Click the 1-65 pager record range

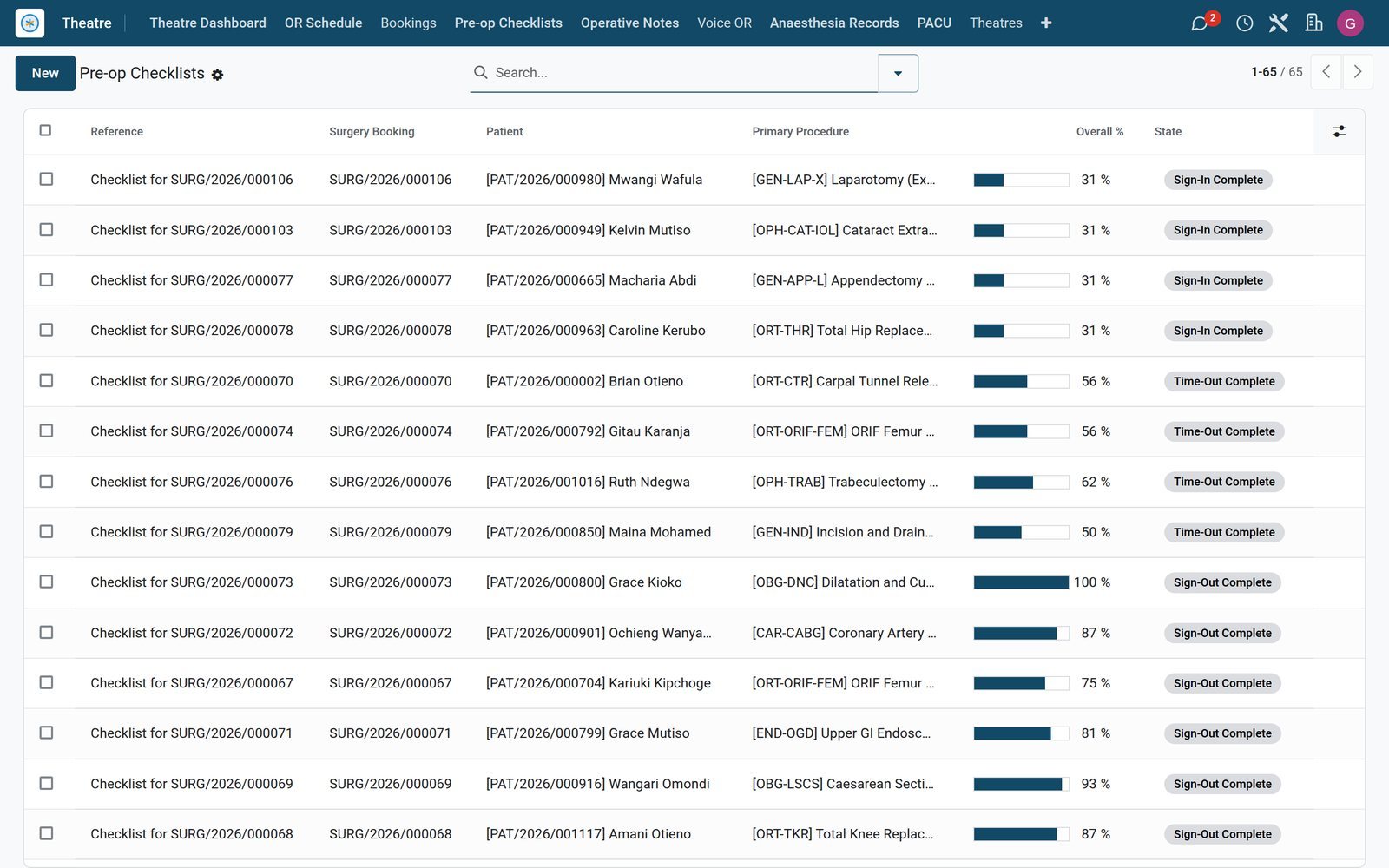1263,72
